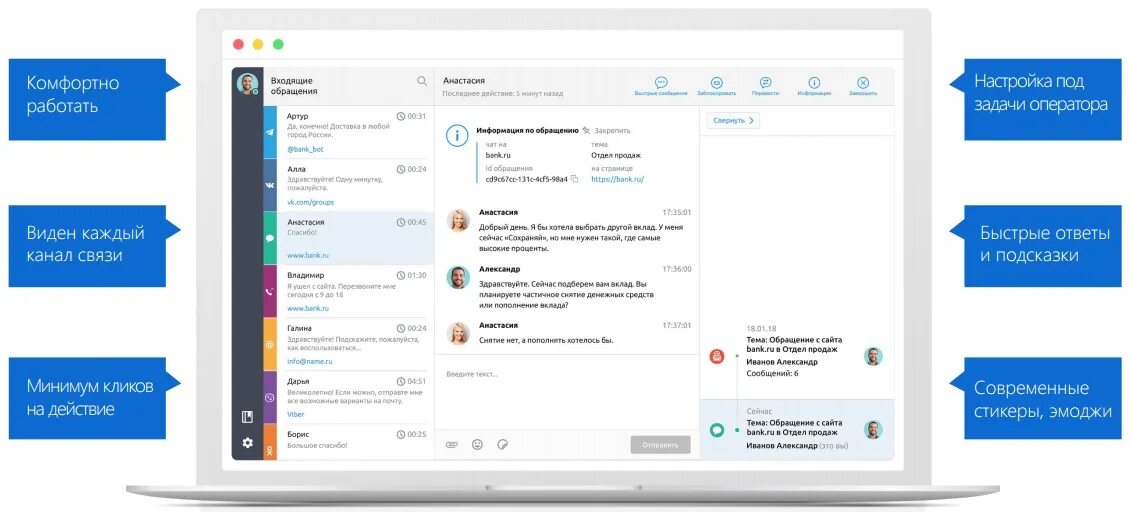The image size is (1131, 512).
Task: Click the circled info icon in request details
Action: click(x=457, y=136)
